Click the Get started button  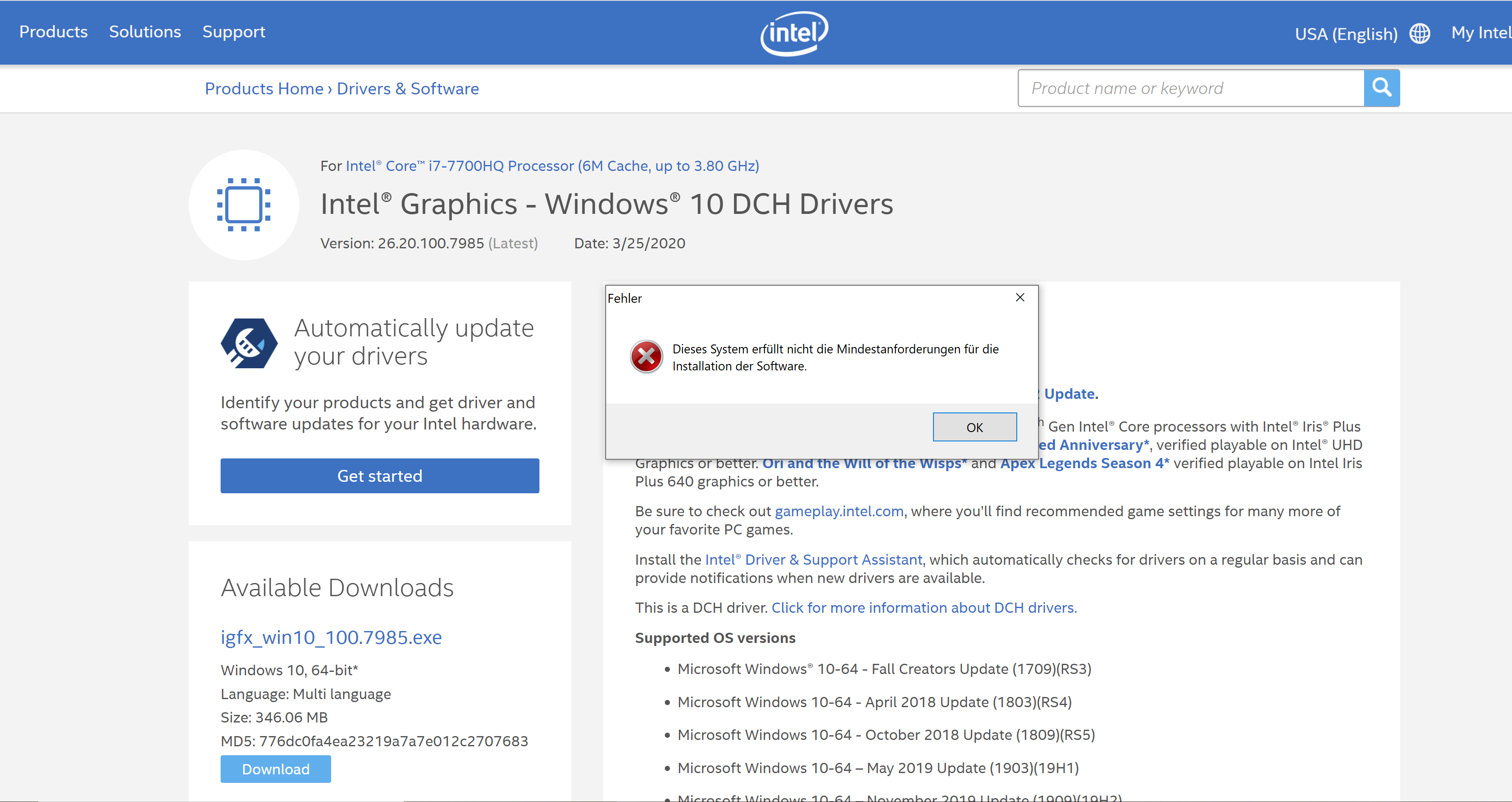(379, 475)
